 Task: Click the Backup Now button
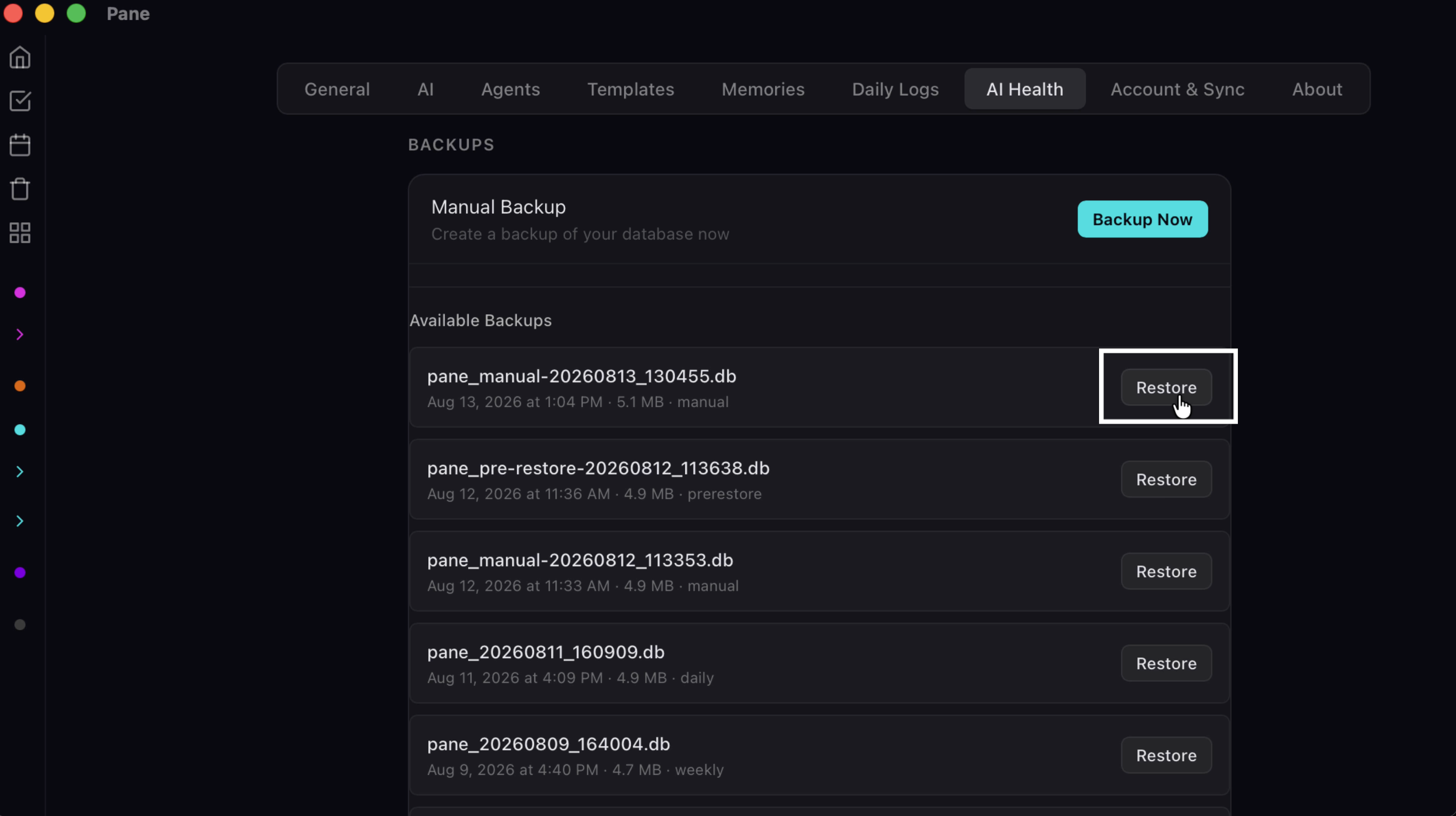coord(1142,219)
